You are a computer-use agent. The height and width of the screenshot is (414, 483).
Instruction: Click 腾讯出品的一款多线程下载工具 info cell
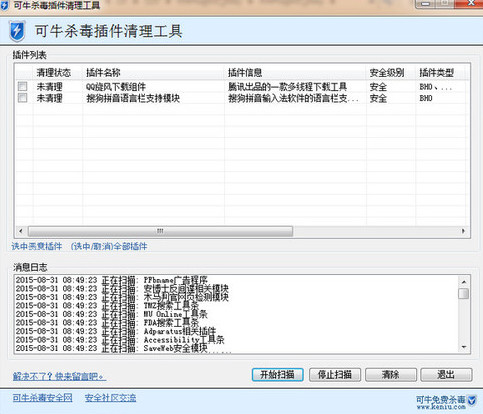(287, 87)
